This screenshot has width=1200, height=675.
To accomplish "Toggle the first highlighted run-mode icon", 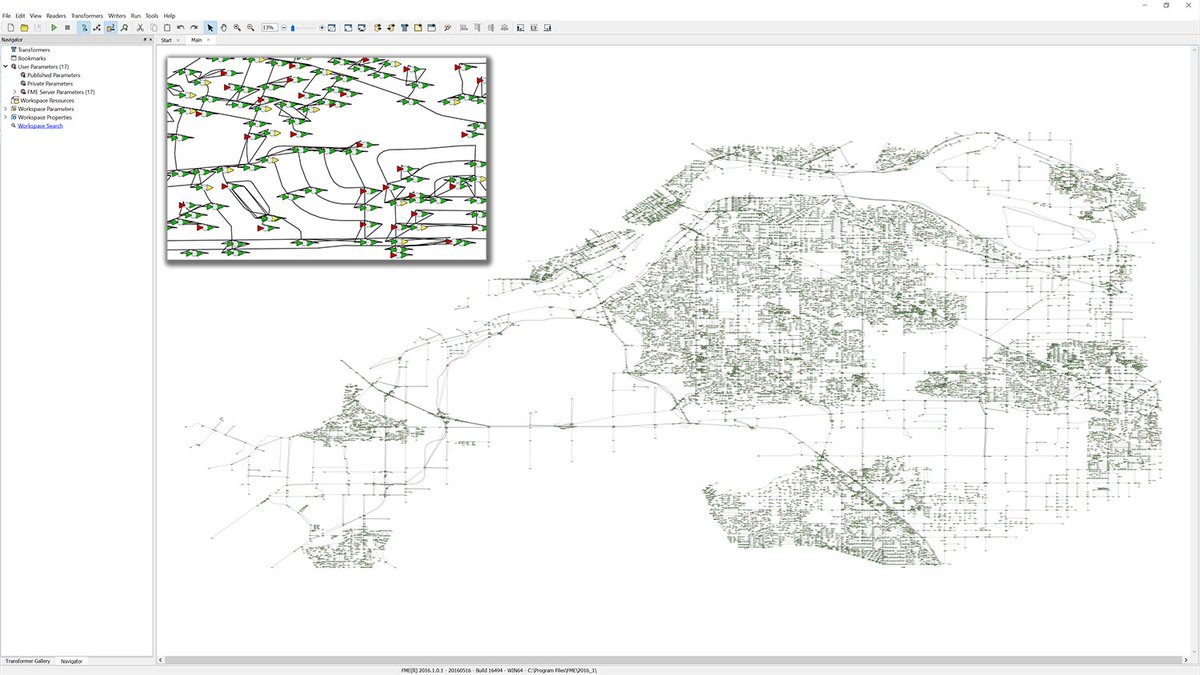I will (84, 27).
